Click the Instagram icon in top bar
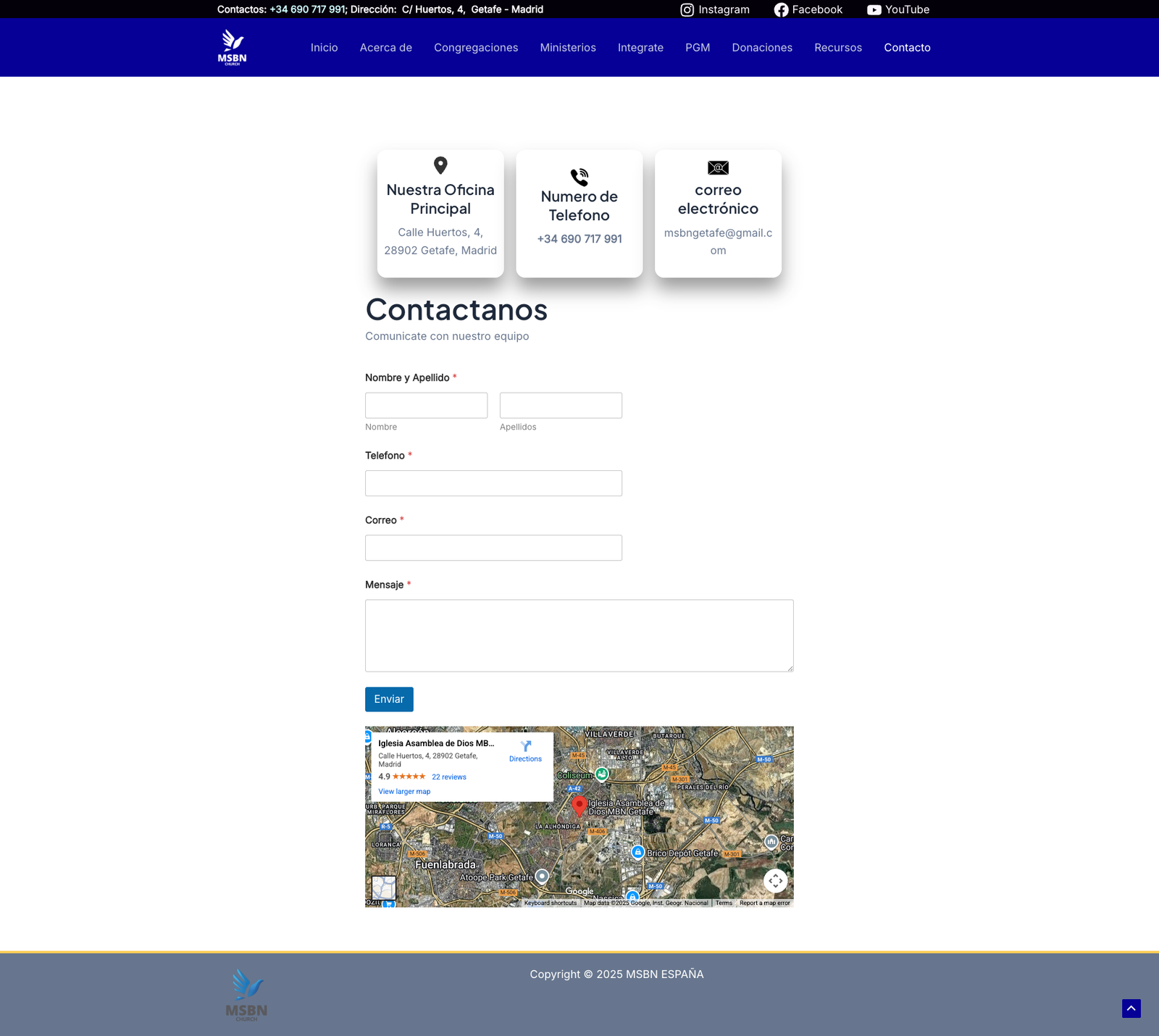The image size is (1159, 1036). [x=687, y=9]
